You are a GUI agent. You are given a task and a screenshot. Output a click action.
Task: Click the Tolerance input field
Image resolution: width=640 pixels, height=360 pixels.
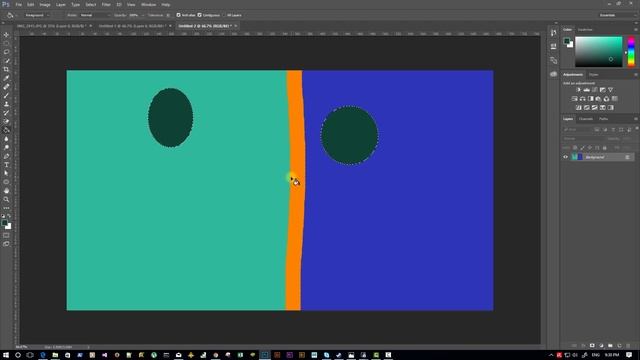coord(167,15)
